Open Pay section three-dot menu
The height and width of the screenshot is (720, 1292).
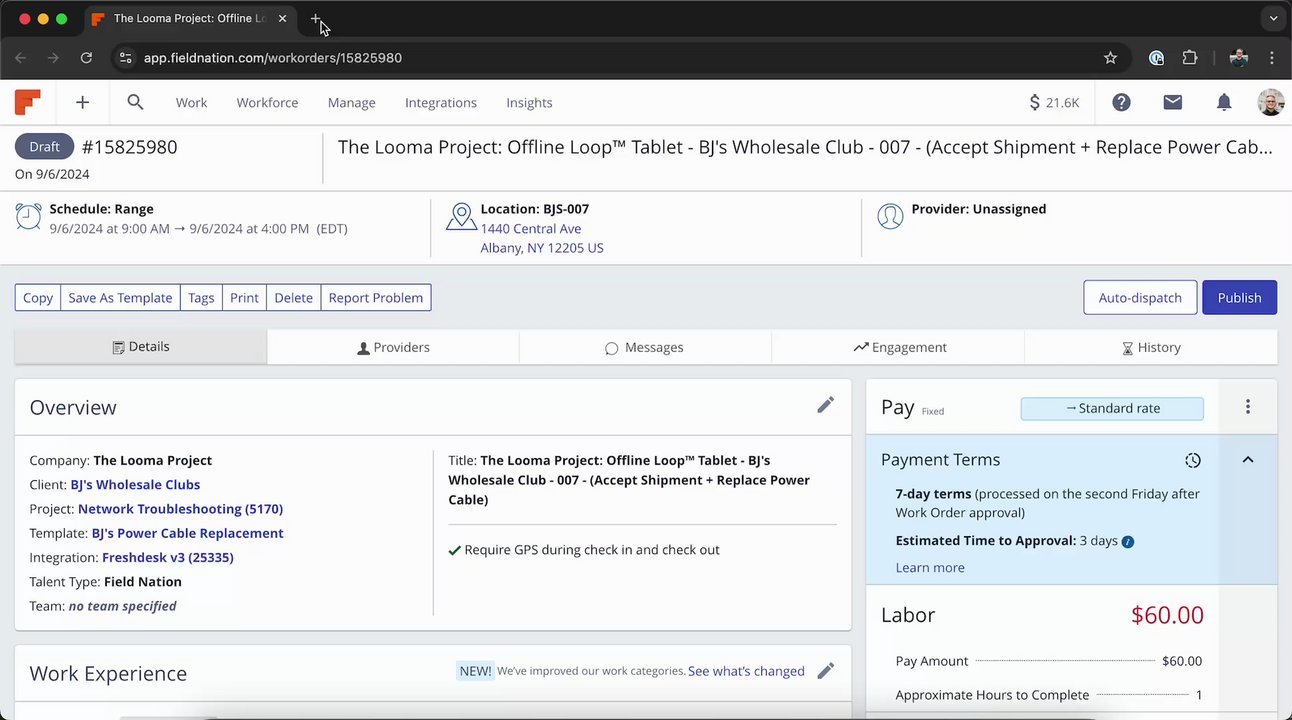1247,407
